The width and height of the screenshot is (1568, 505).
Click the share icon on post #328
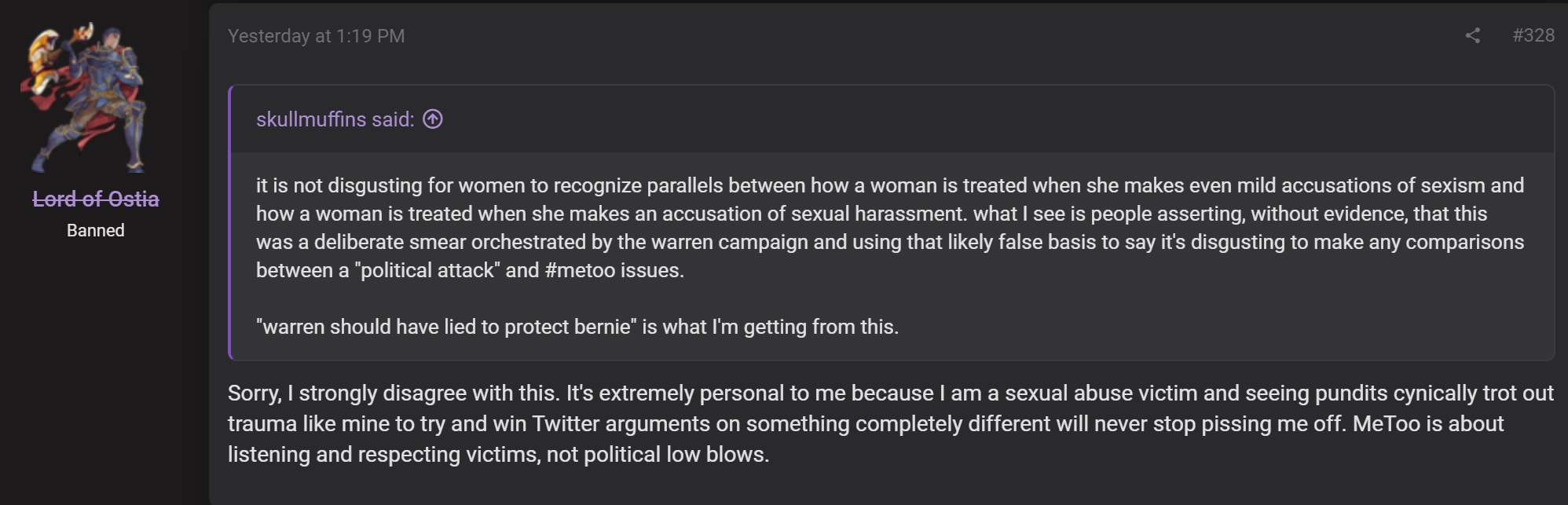1472,35
